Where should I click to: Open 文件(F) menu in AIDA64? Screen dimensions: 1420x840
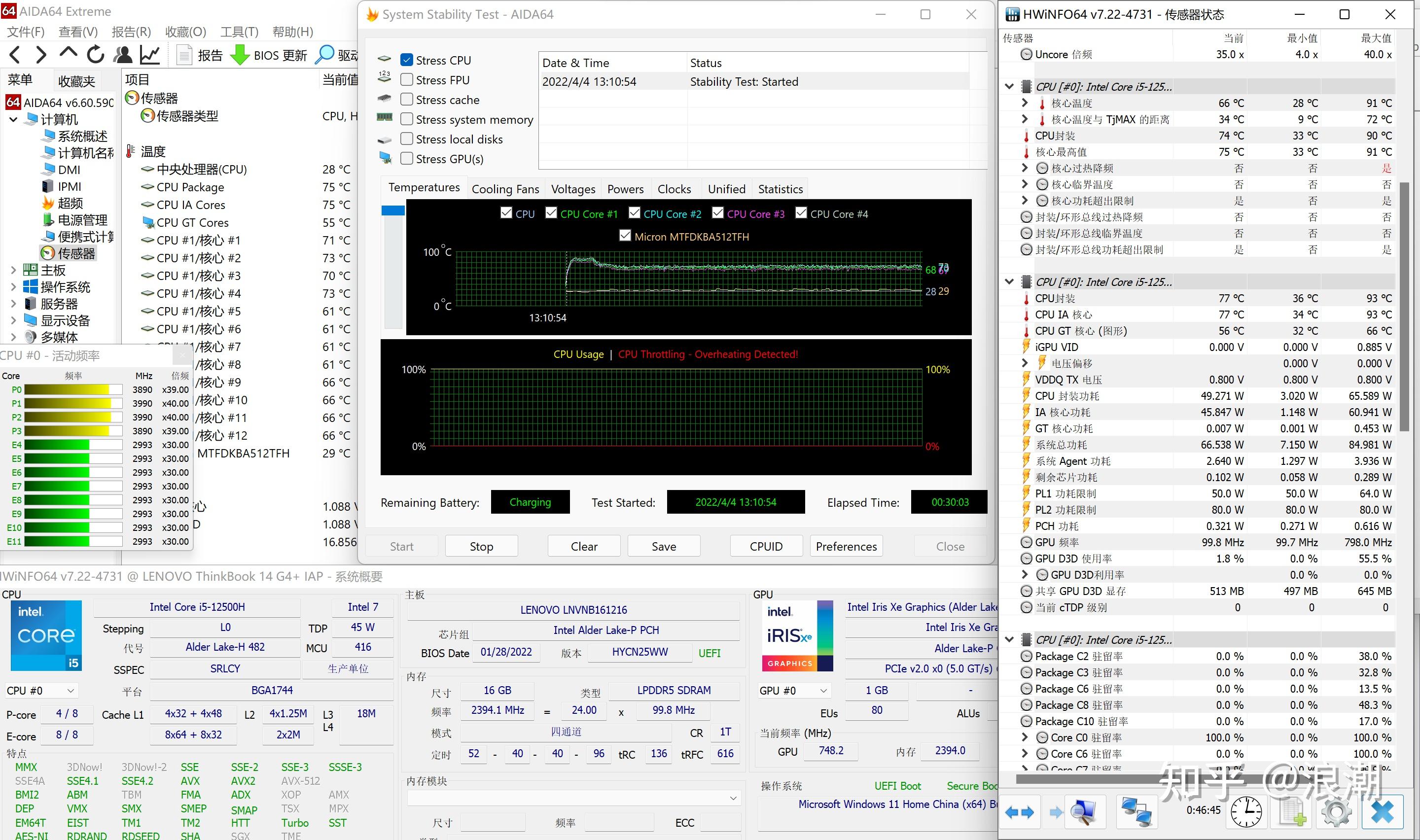(26, 32)
